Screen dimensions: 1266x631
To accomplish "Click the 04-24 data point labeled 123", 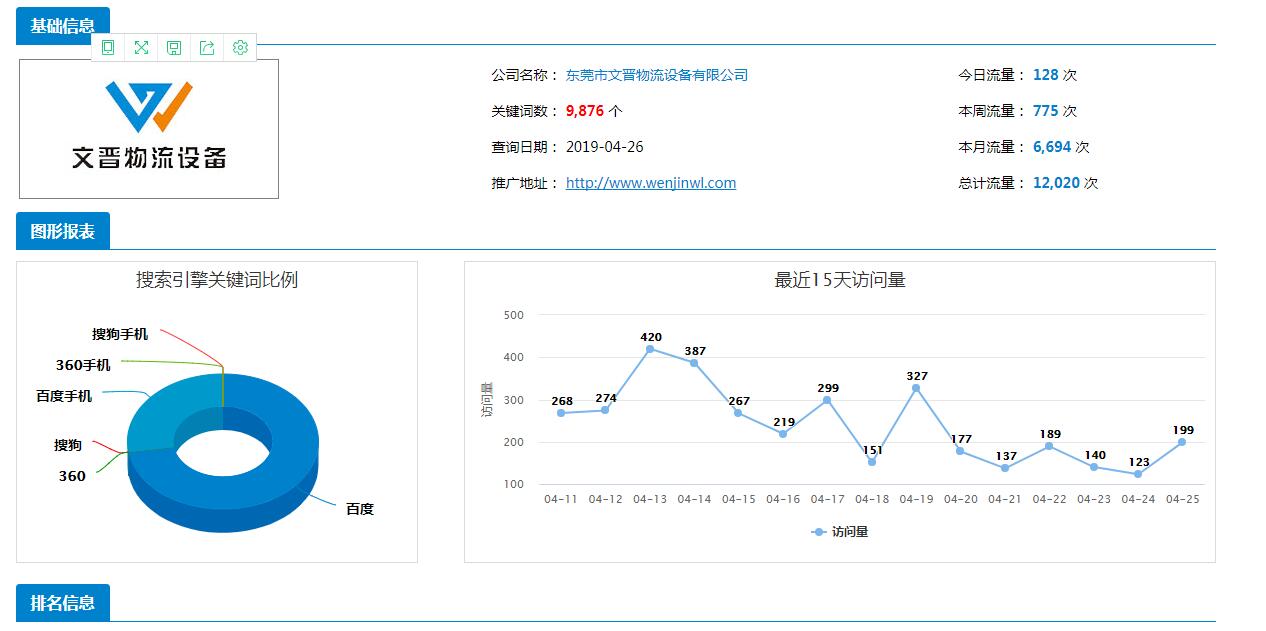I will (1138, 474).
